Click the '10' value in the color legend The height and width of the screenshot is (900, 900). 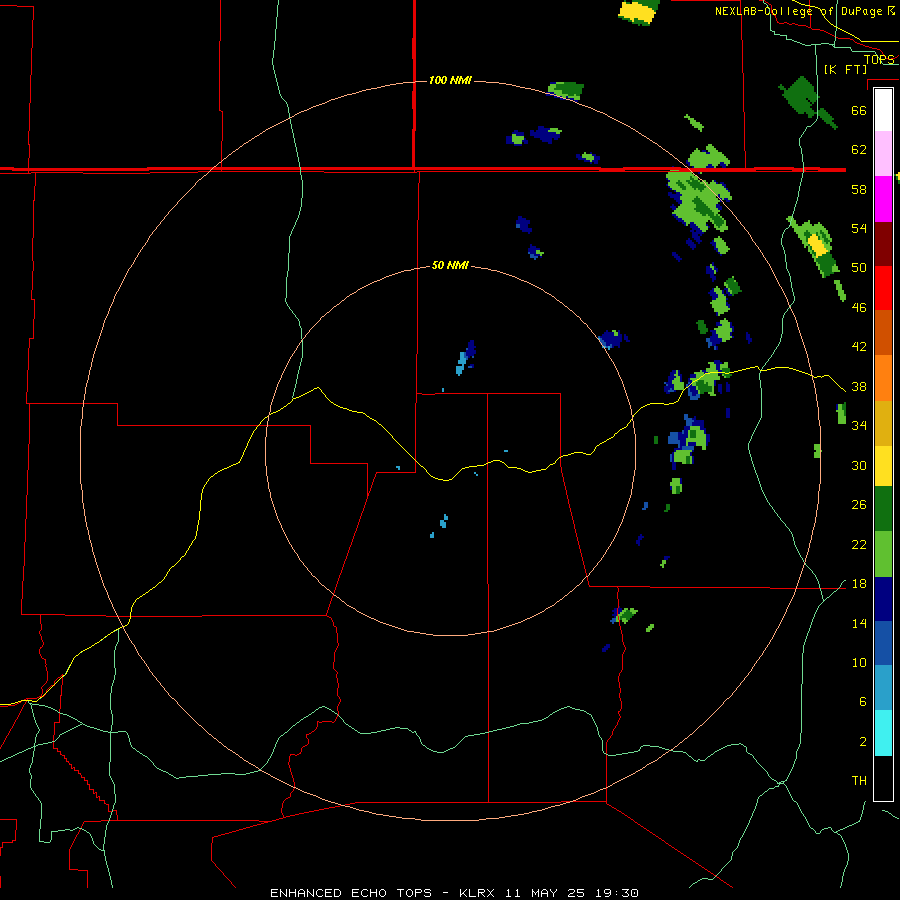(x=859, y=663)
